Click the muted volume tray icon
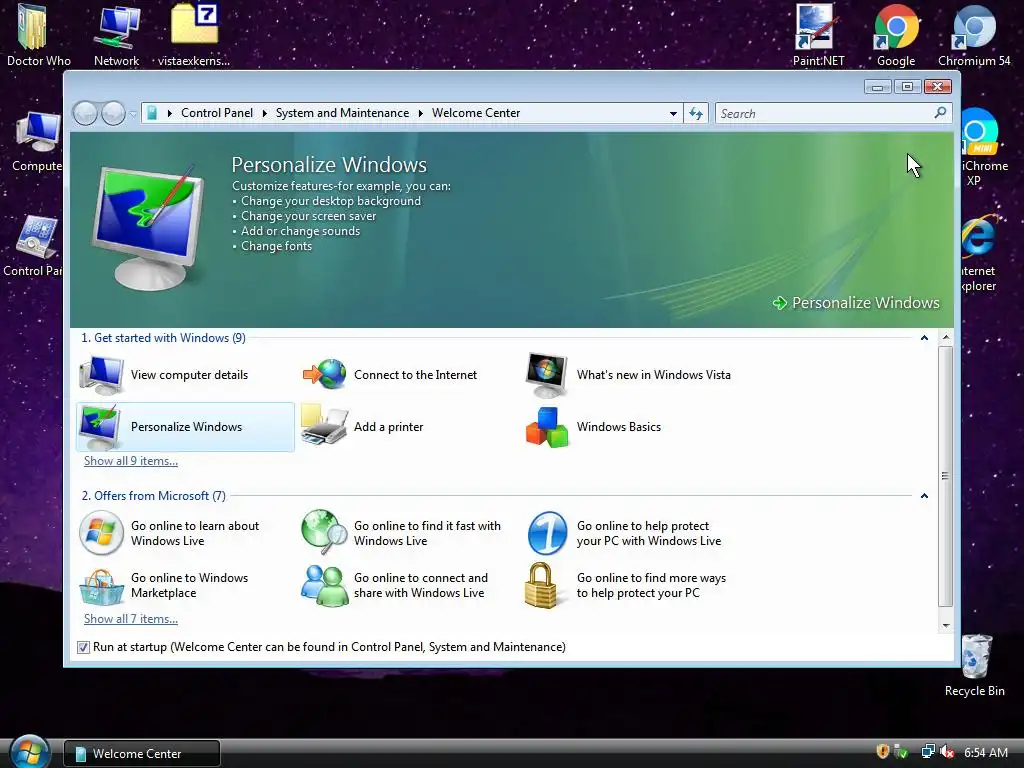1024x768 pixels. point(947,752)
